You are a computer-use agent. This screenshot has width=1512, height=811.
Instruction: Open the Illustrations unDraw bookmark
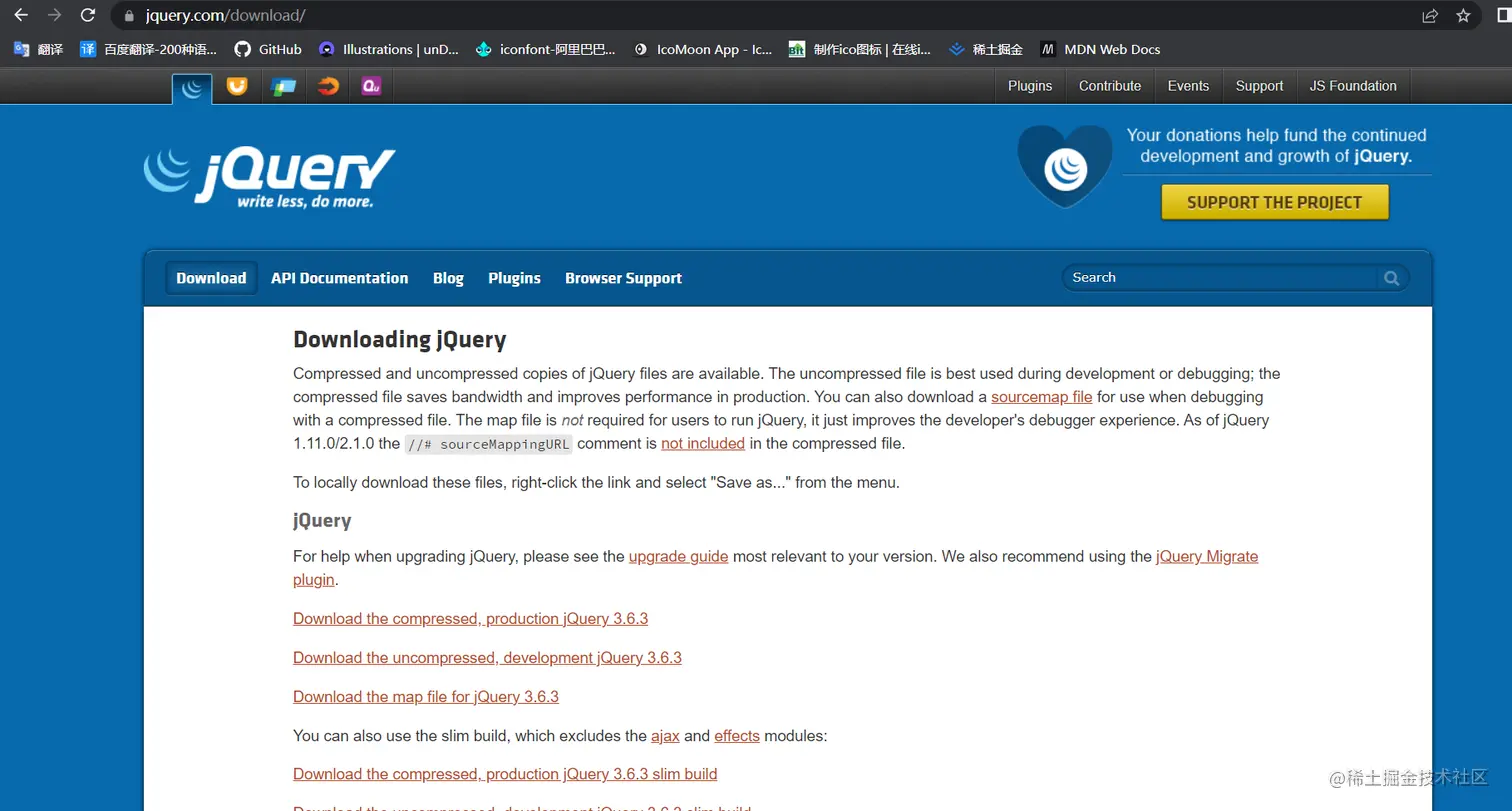coord(389,49)
